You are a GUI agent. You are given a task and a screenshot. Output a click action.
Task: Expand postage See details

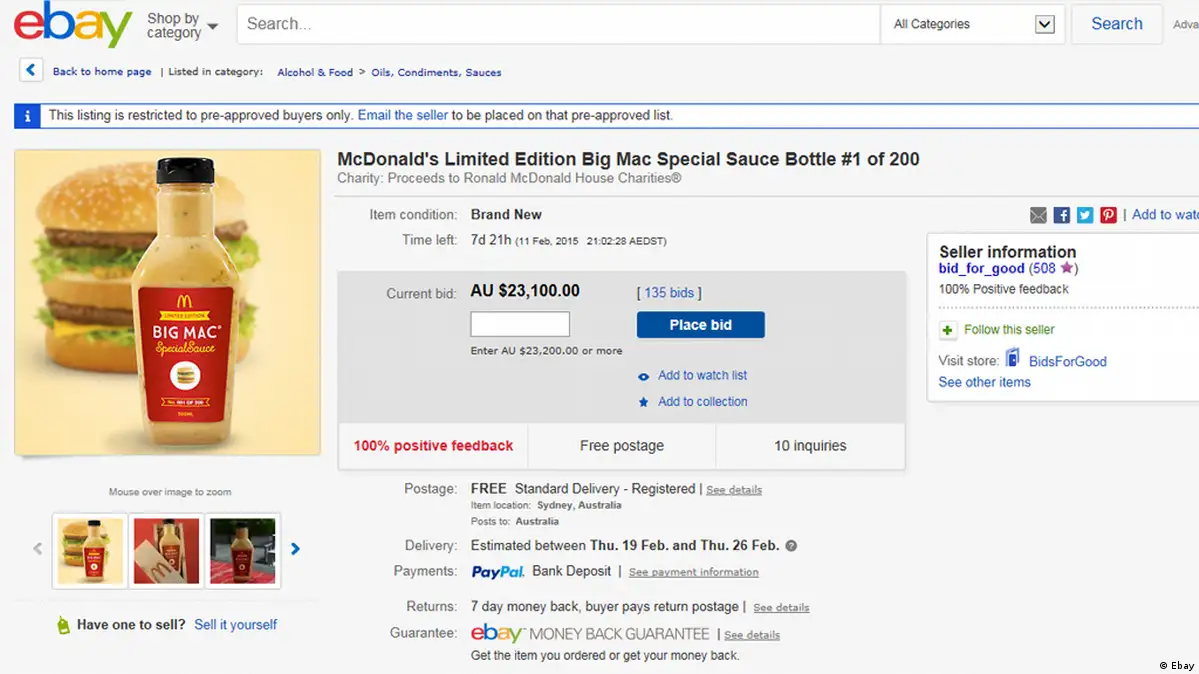(734, 490)
